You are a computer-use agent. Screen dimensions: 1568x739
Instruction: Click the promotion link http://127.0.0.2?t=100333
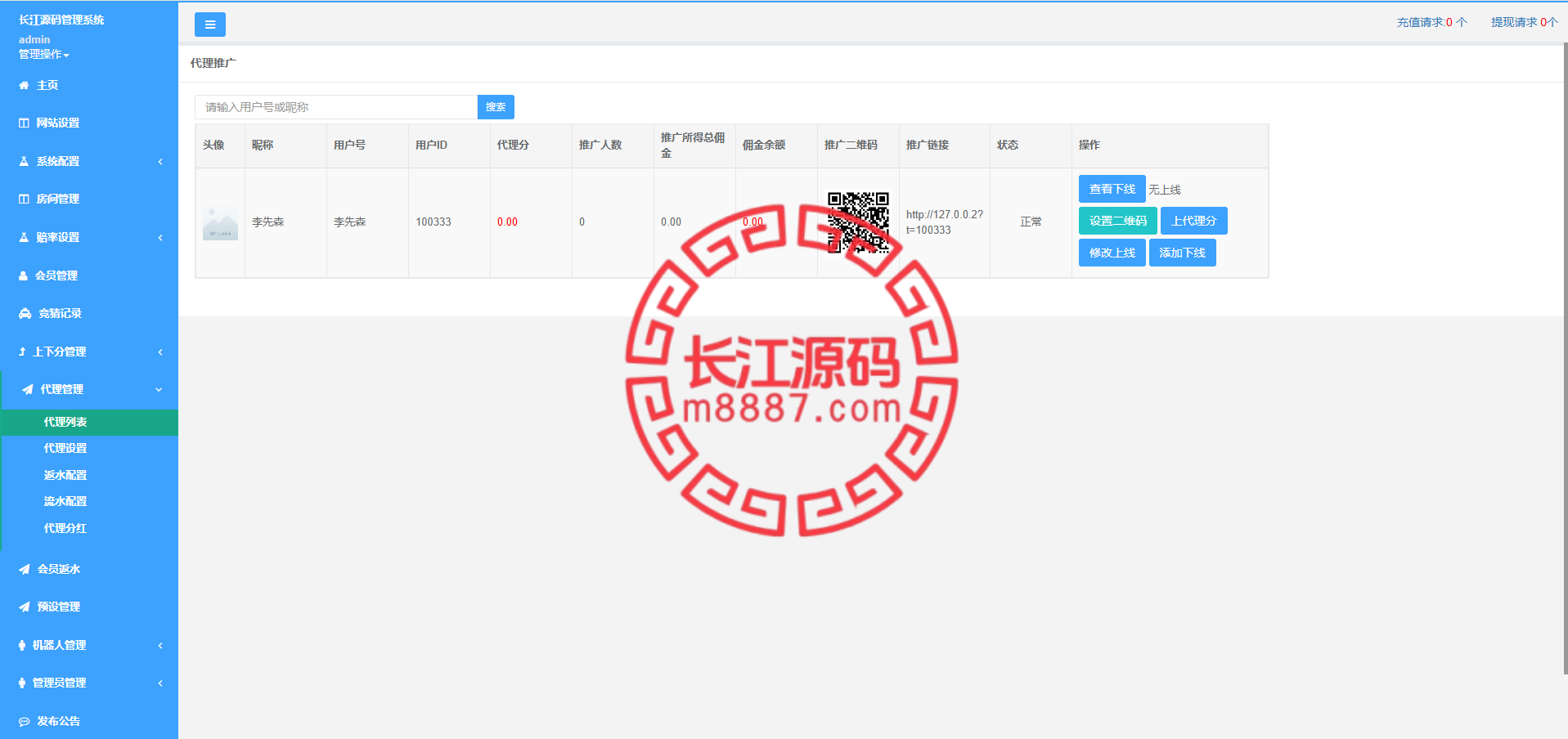pyautogui.click(x=945, y=222)
